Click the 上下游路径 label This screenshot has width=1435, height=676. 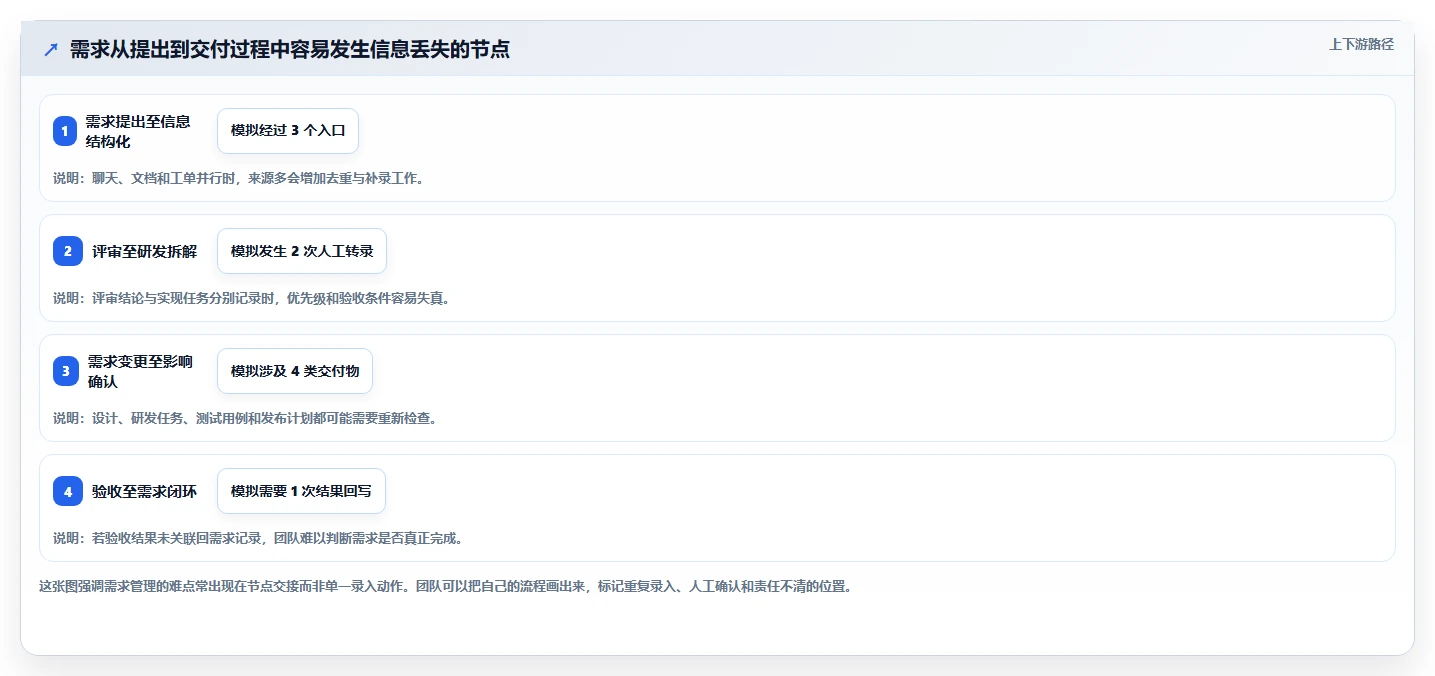click(x=1361, y=44)
